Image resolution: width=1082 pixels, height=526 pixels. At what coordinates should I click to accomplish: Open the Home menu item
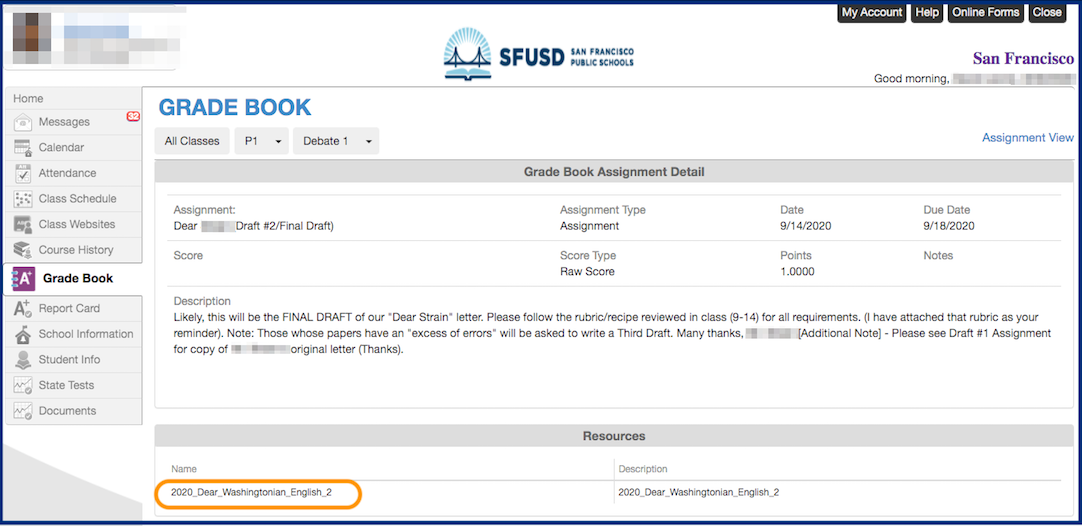coord(28,99)
